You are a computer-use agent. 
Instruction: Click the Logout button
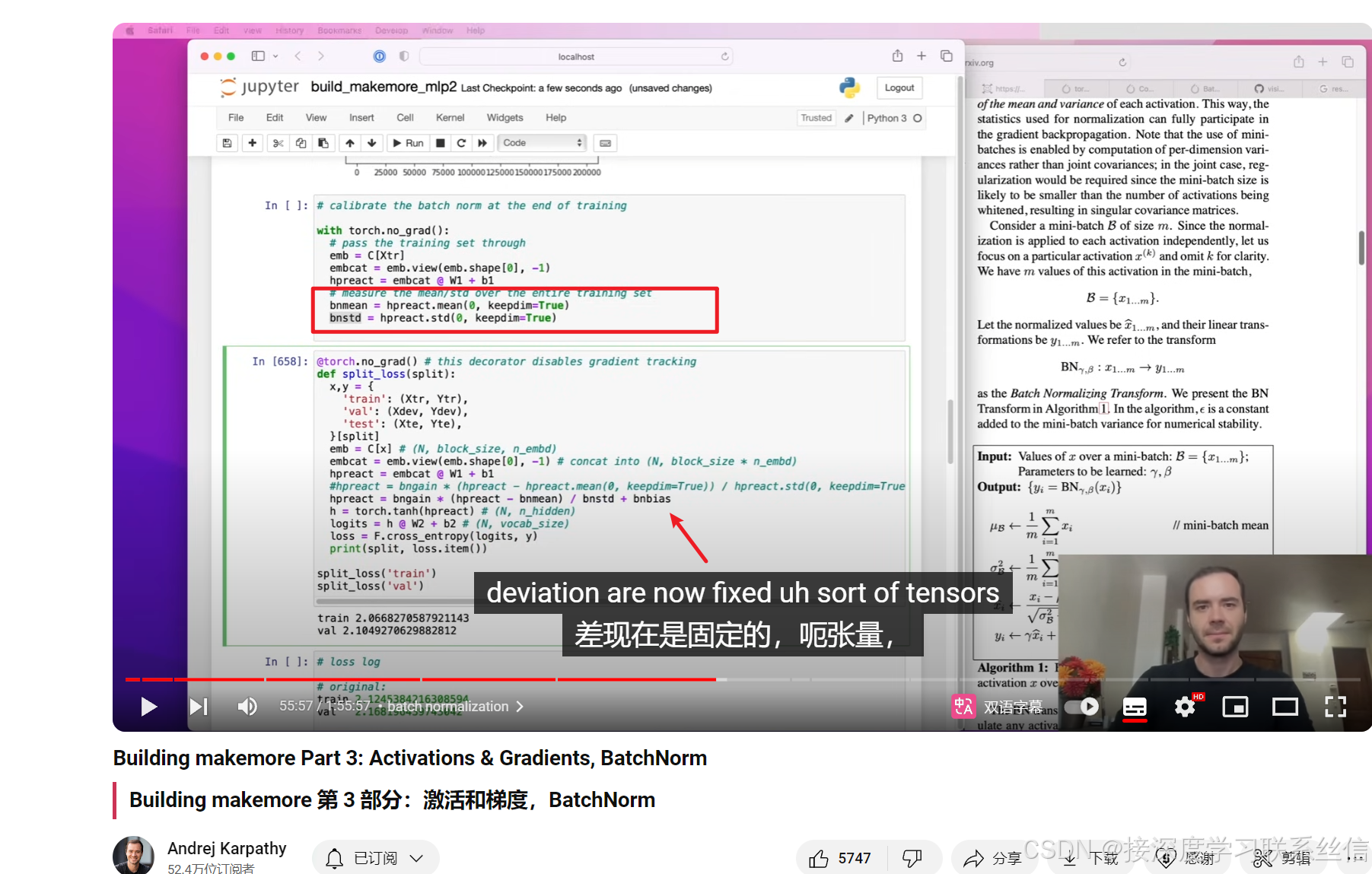tap(899, 88)
